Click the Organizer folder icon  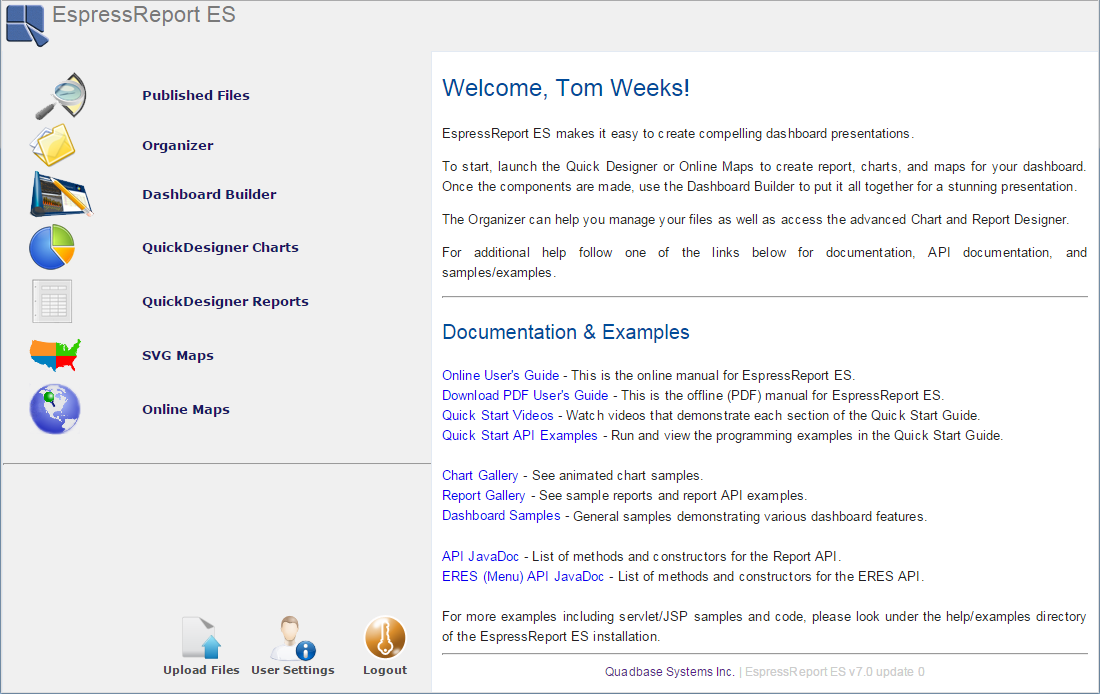53,145
